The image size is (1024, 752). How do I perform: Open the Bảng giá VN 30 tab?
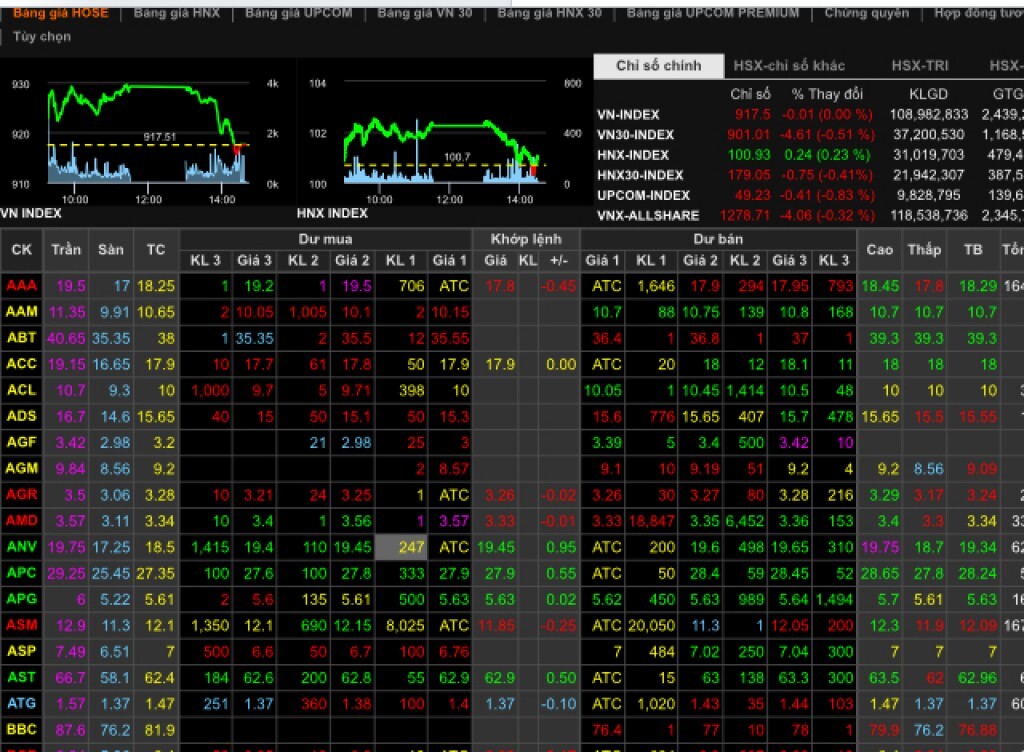424,13
